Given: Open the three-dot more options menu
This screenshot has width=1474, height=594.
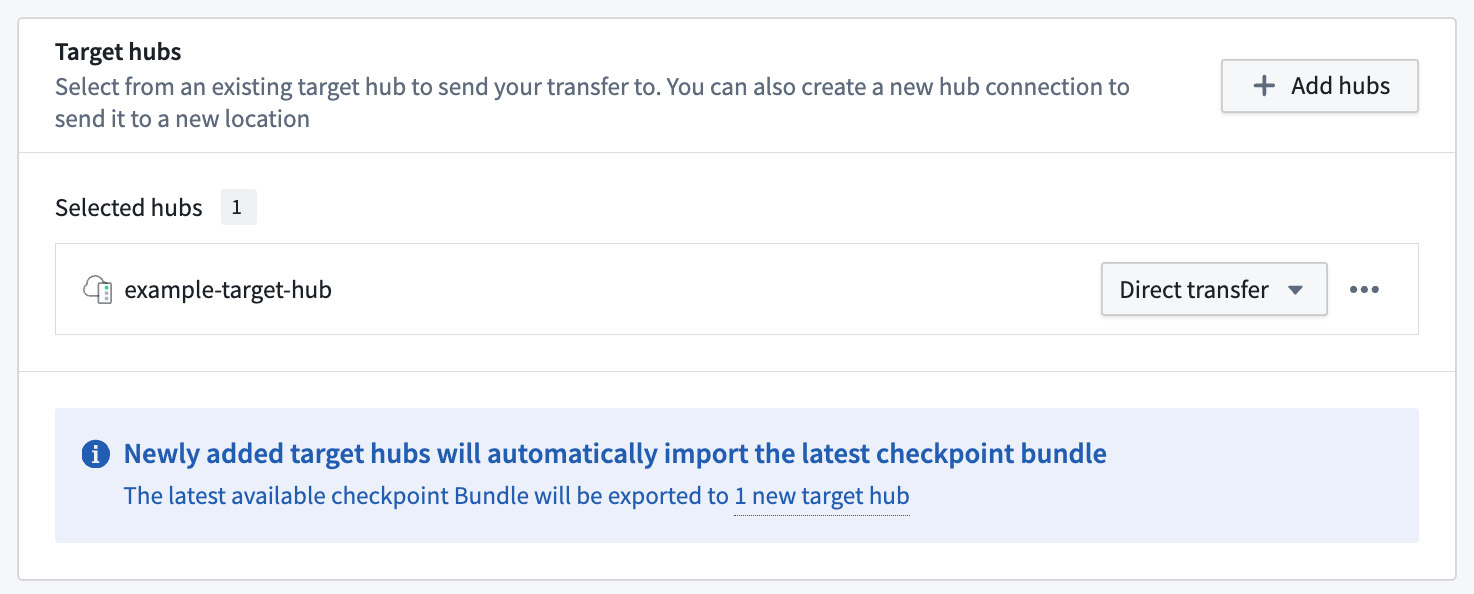Looking at the screenshot, I should (x=1364, y=290).
